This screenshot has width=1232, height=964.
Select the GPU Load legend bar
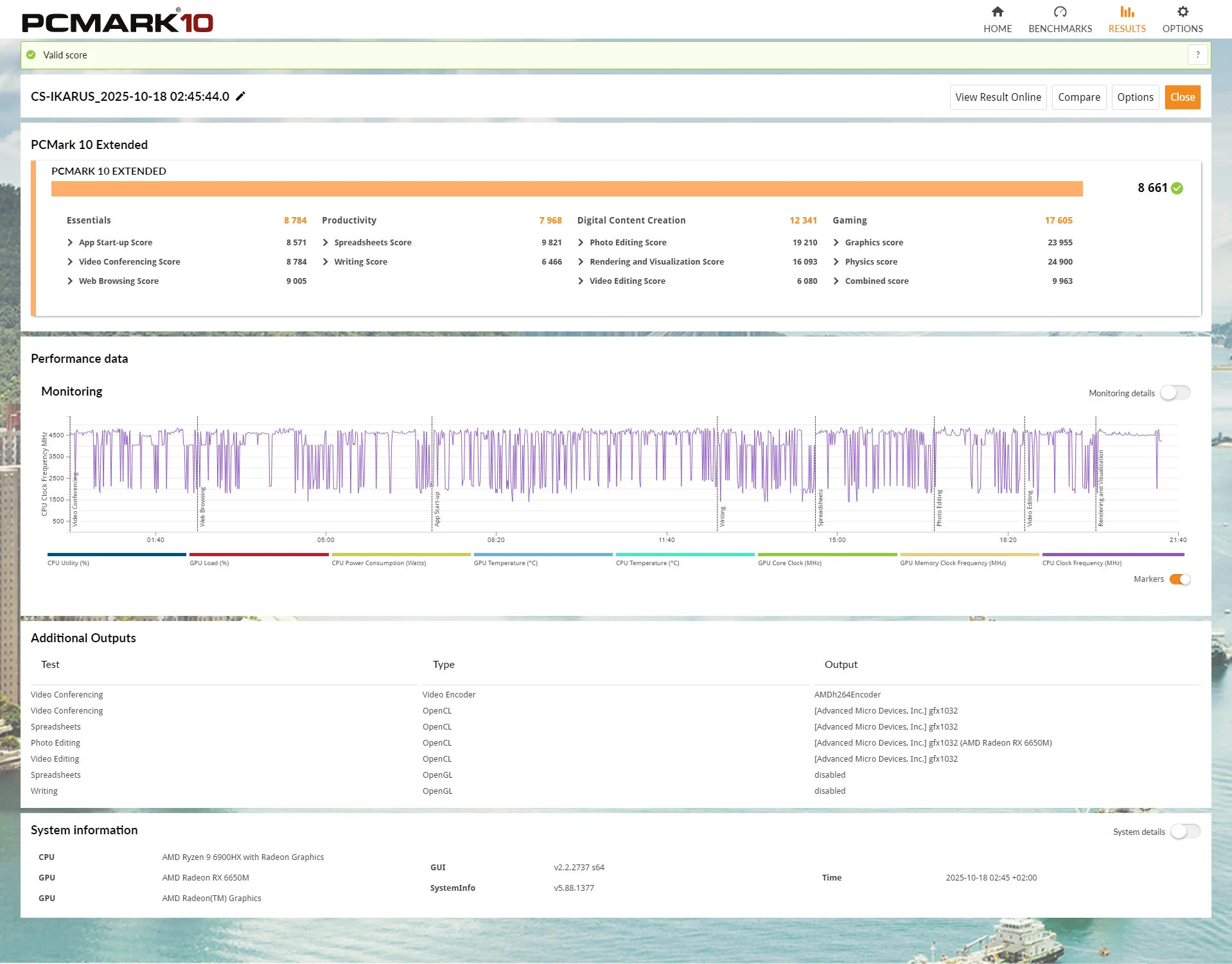point(259,555)
